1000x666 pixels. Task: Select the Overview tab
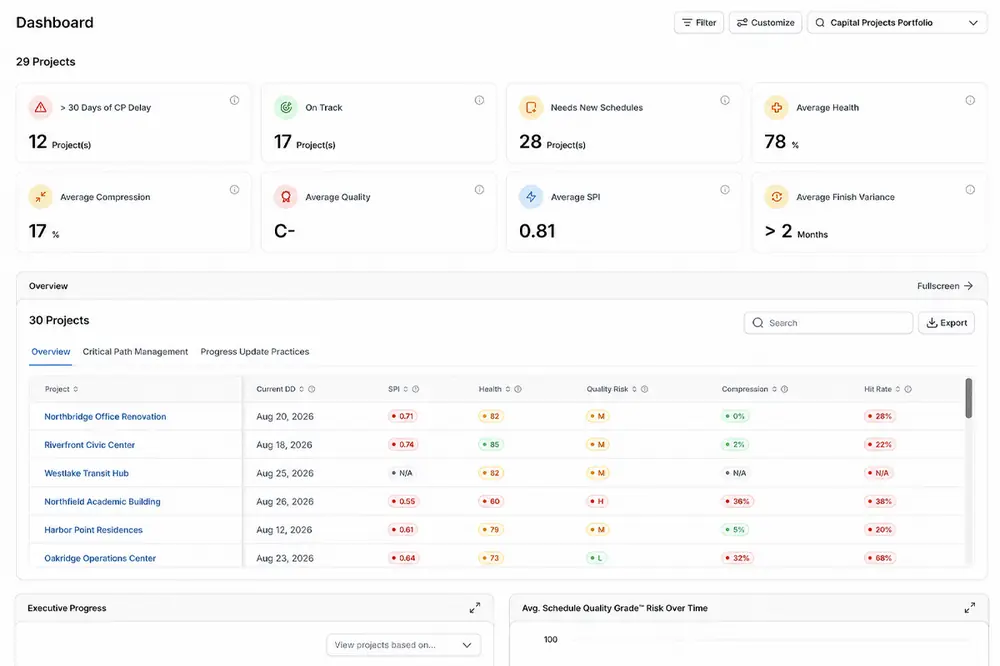tap(50, 352)
